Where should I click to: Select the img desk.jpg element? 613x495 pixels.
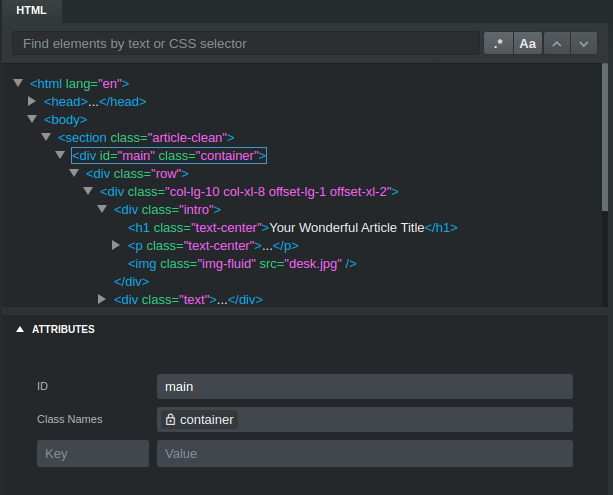click(x=242, y=263)
